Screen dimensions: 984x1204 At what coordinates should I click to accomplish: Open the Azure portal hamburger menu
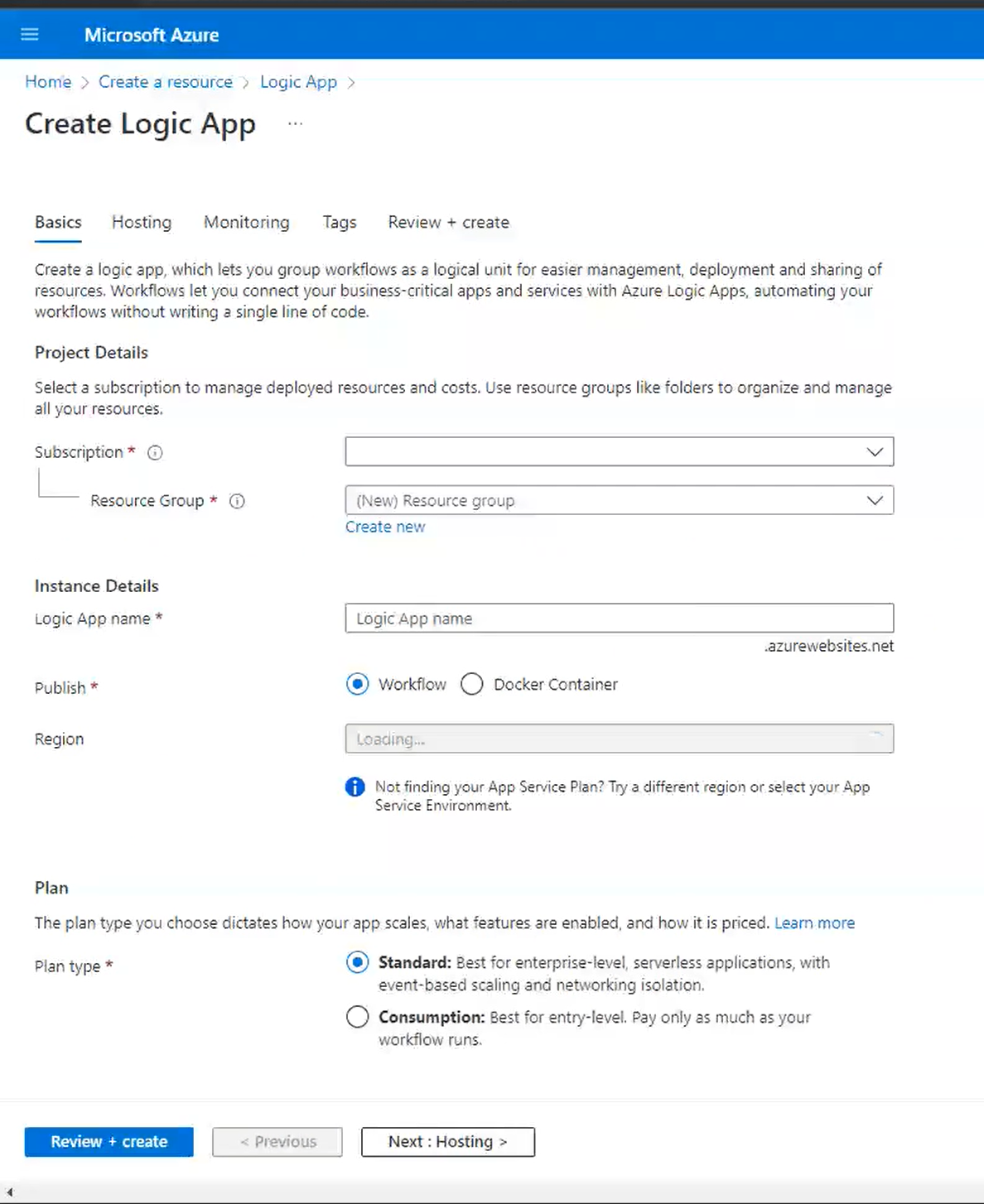pyautogui.click(x=30, y=34)
